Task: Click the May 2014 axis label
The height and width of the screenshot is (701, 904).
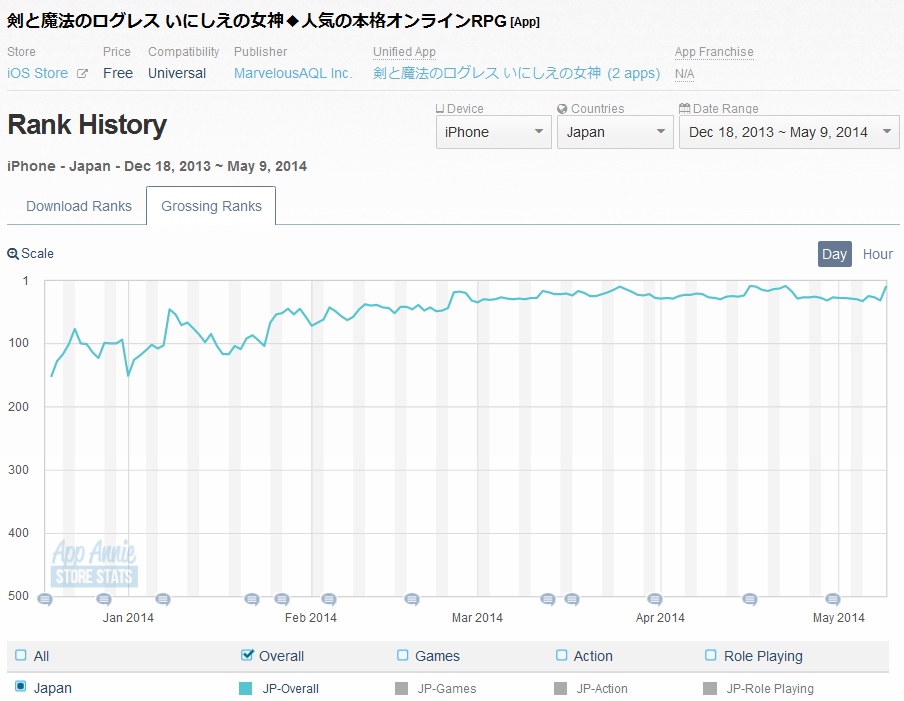Action: [839, 618]
